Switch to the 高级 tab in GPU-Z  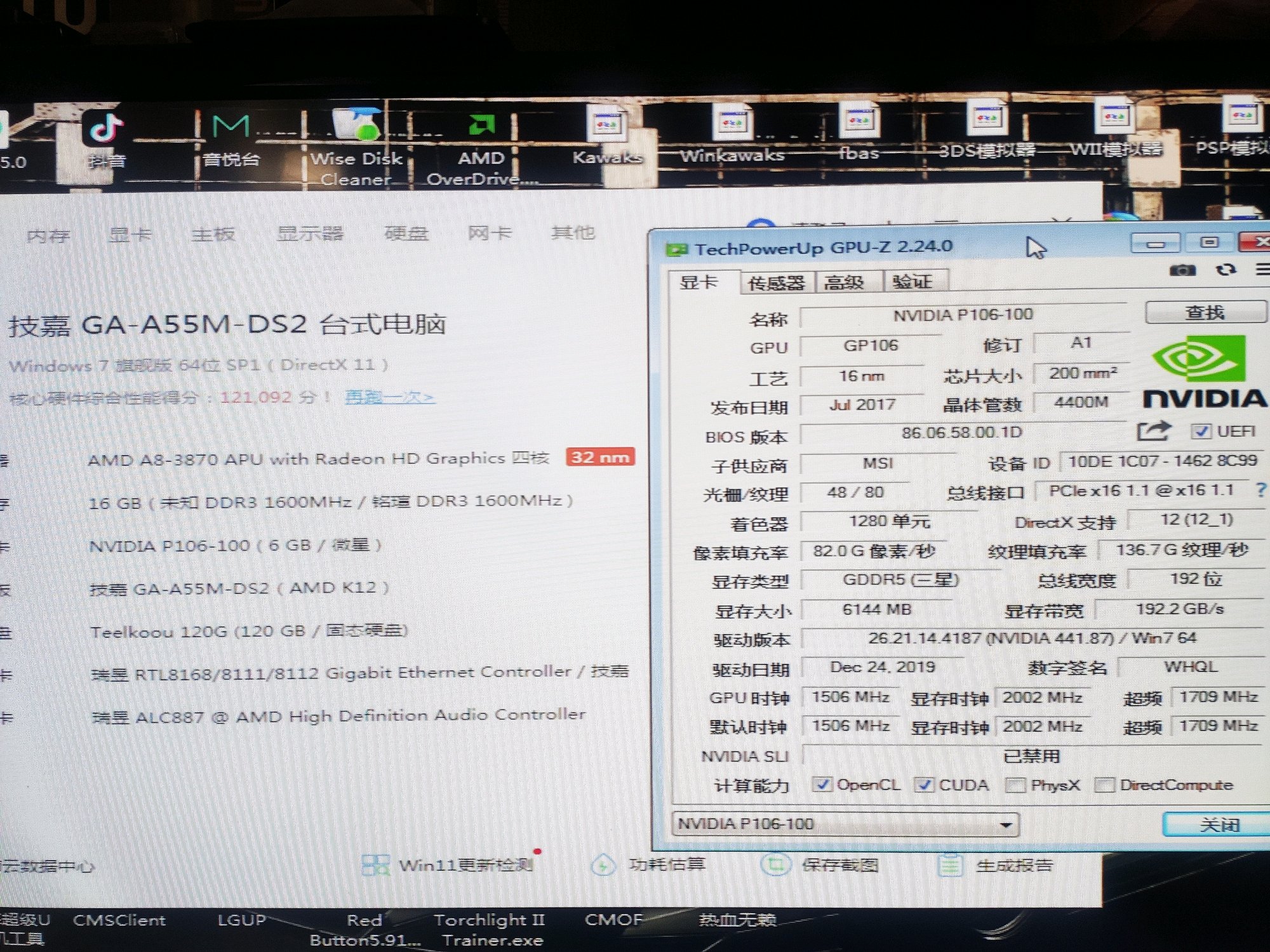click(845, 282)
